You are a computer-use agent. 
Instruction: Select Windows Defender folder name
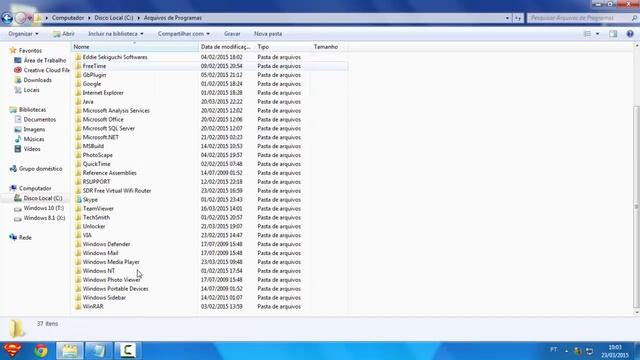pyautogui.click(x=106, y=244)
